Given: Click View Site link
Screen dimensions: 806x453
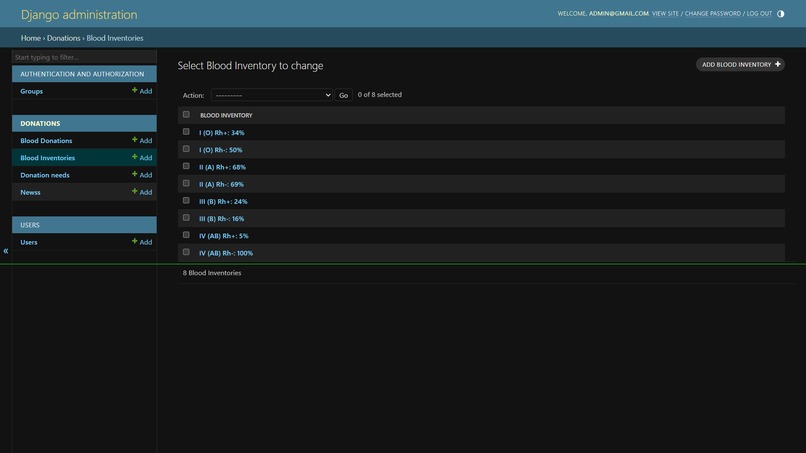Looking at the screenshot, I should click(x=665, y=13).
